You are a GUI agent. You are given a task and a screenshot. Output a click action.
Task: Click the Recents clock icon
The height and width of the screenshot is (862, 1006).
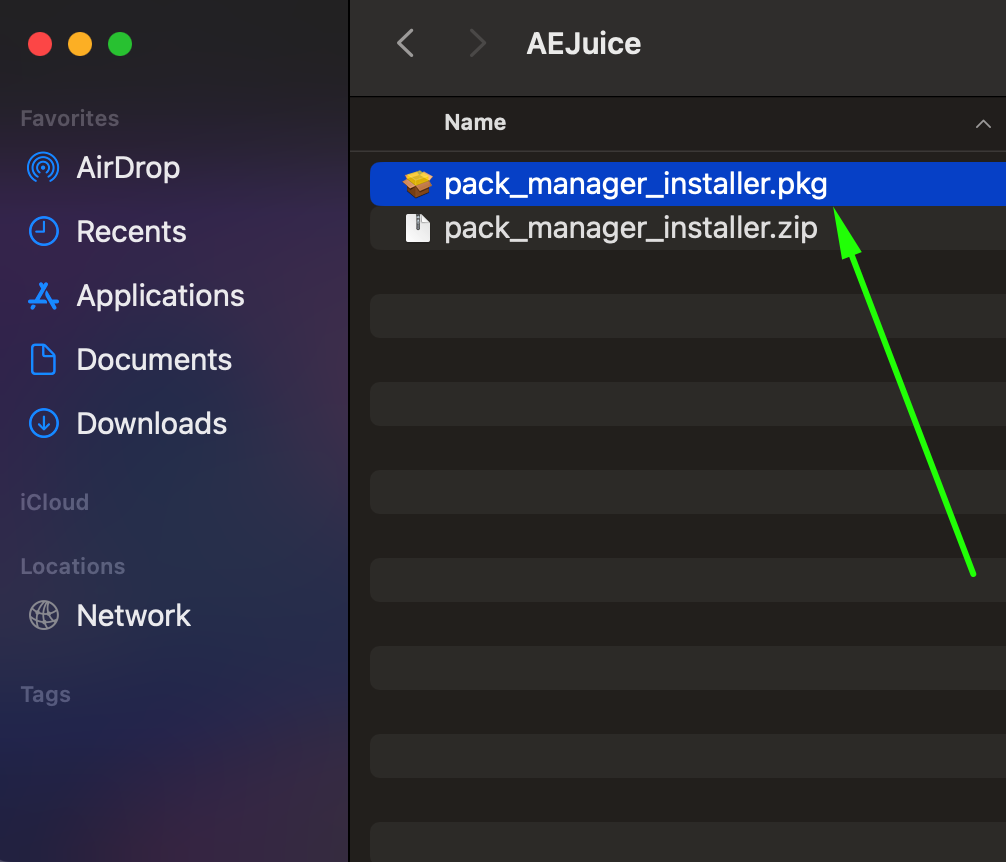point(43,231)
